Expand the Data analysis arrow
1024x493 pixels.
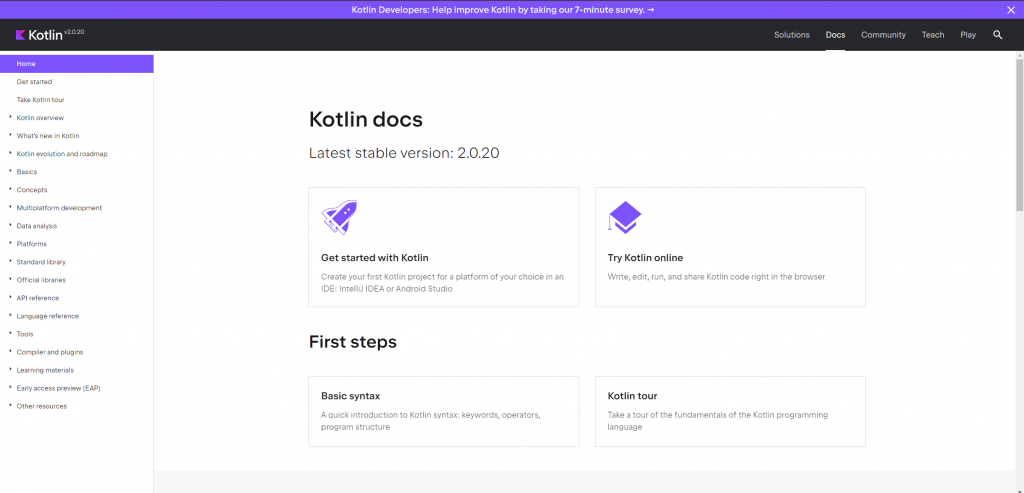point(10,225)
